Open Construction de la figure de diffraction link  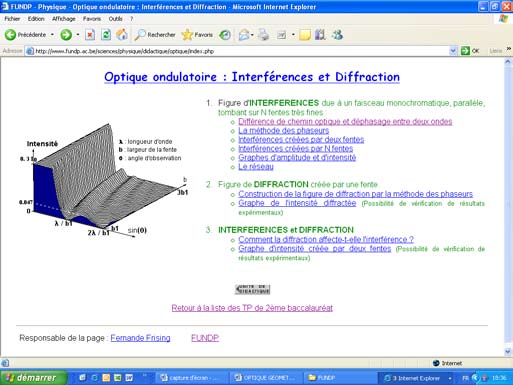pos(355,194)
